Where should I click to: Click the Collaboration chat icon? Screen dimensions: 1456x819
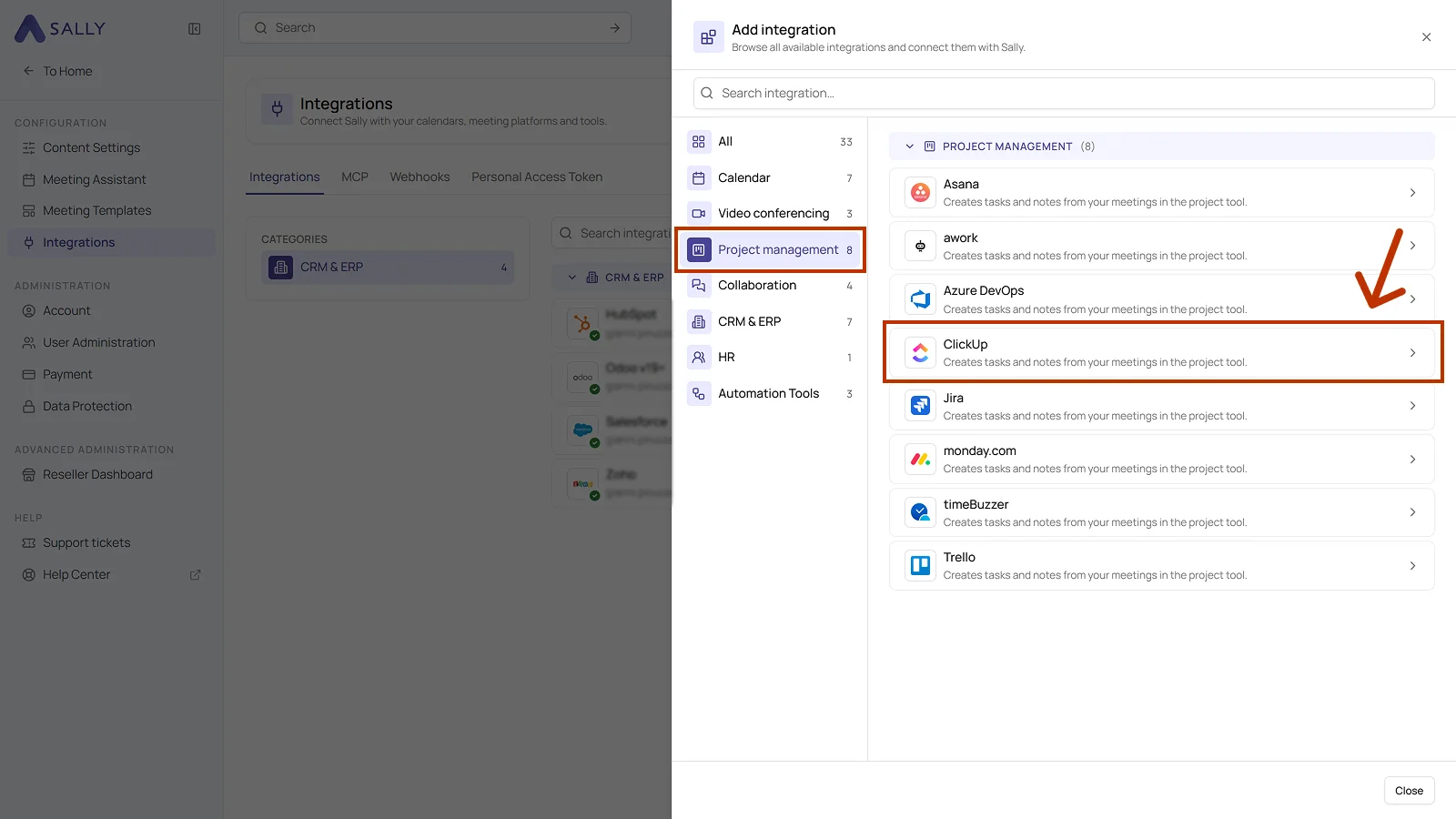tap(699, 285)
